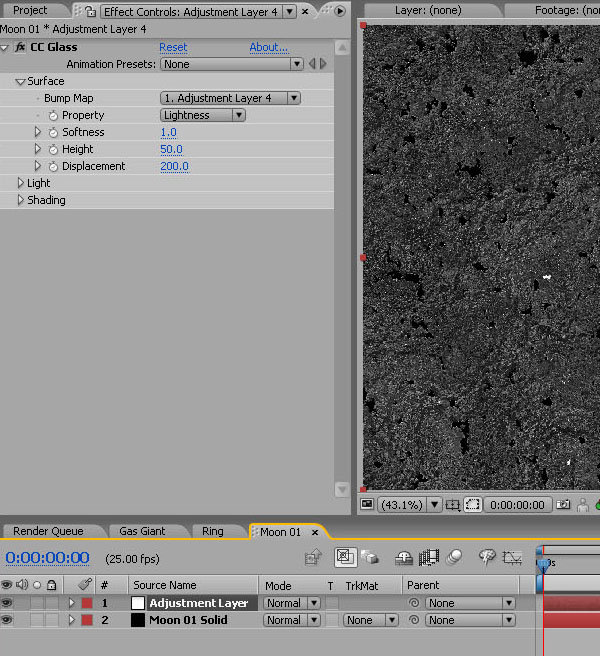Click the region of interest icon
This screenshot has width=600, height=656.
coord(454,505)
